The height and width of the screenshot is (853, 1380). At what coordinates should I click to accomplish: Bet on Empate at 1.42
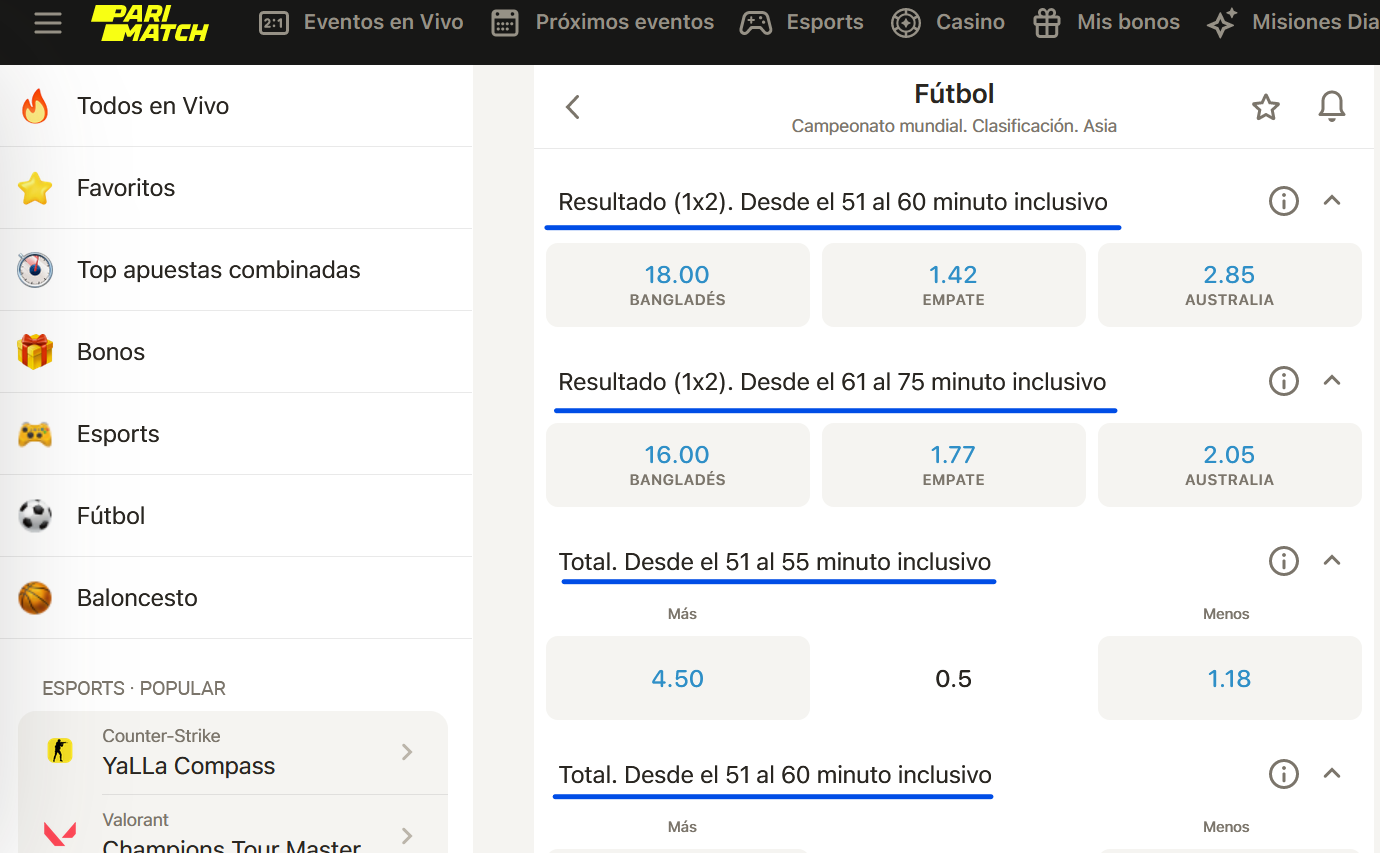954,285
